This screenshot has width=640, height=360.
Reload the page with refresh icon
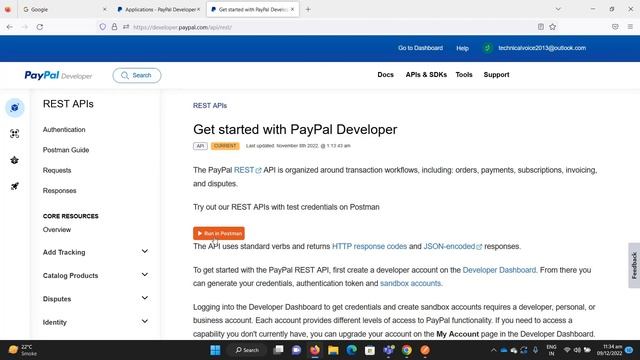point(40,27)
